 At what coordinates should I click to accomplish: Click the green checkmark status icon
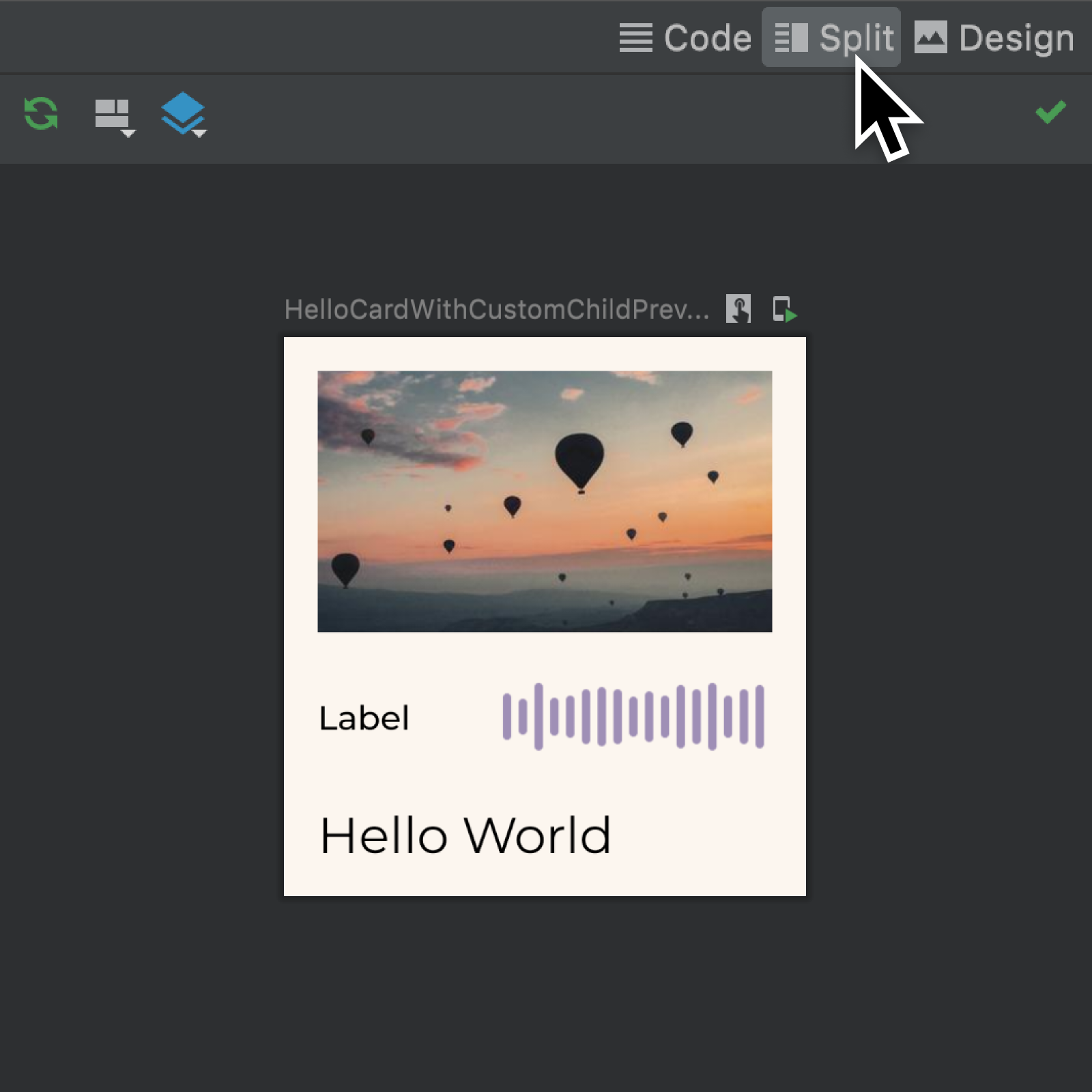pos(1050,112)
